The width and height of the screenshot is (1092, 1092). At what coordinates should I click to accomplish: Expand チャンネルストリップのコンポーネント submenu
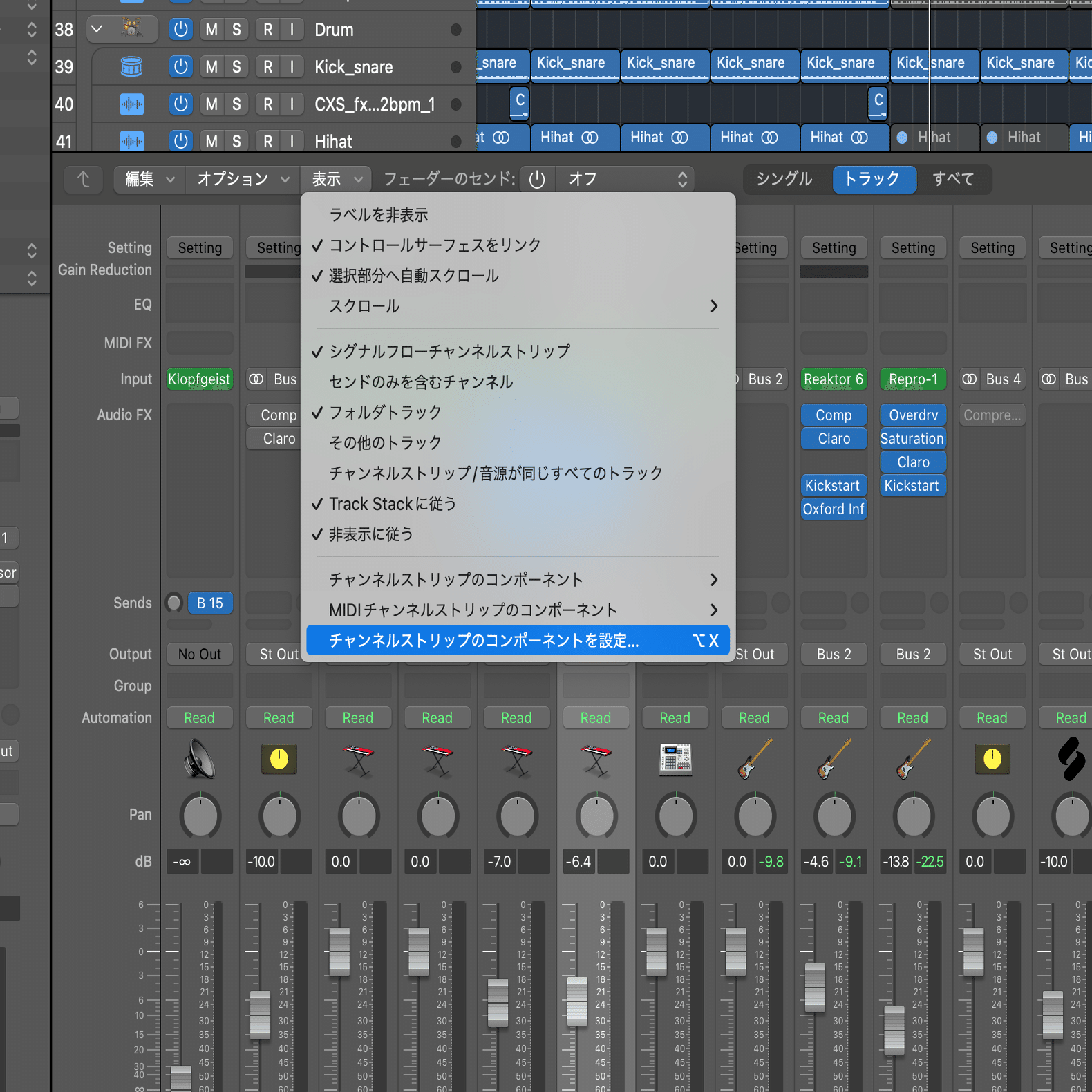click(518, 580)
